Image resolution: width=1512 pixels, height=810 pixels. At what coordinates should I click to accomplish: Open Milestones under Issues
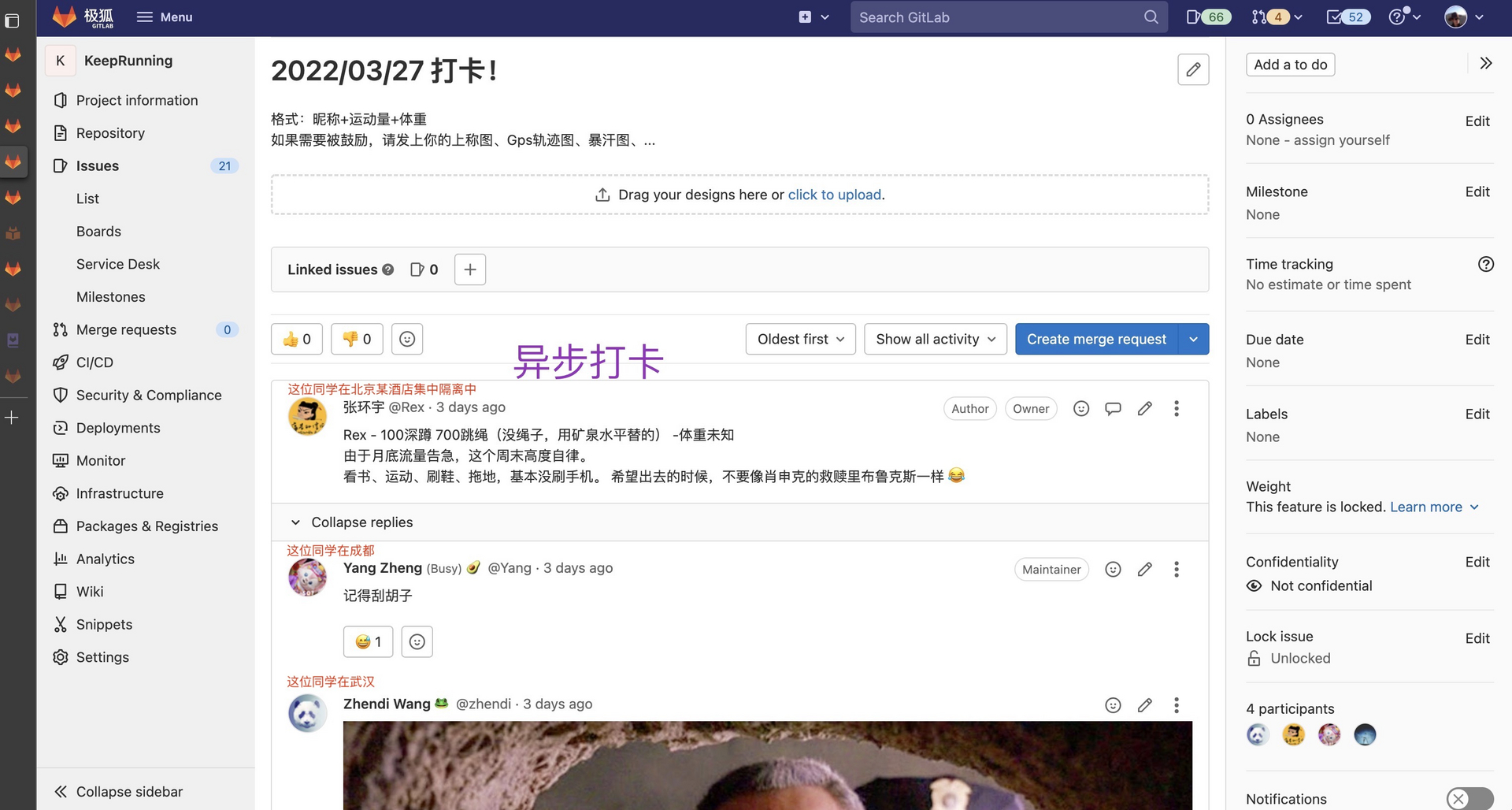click(111, 297)
